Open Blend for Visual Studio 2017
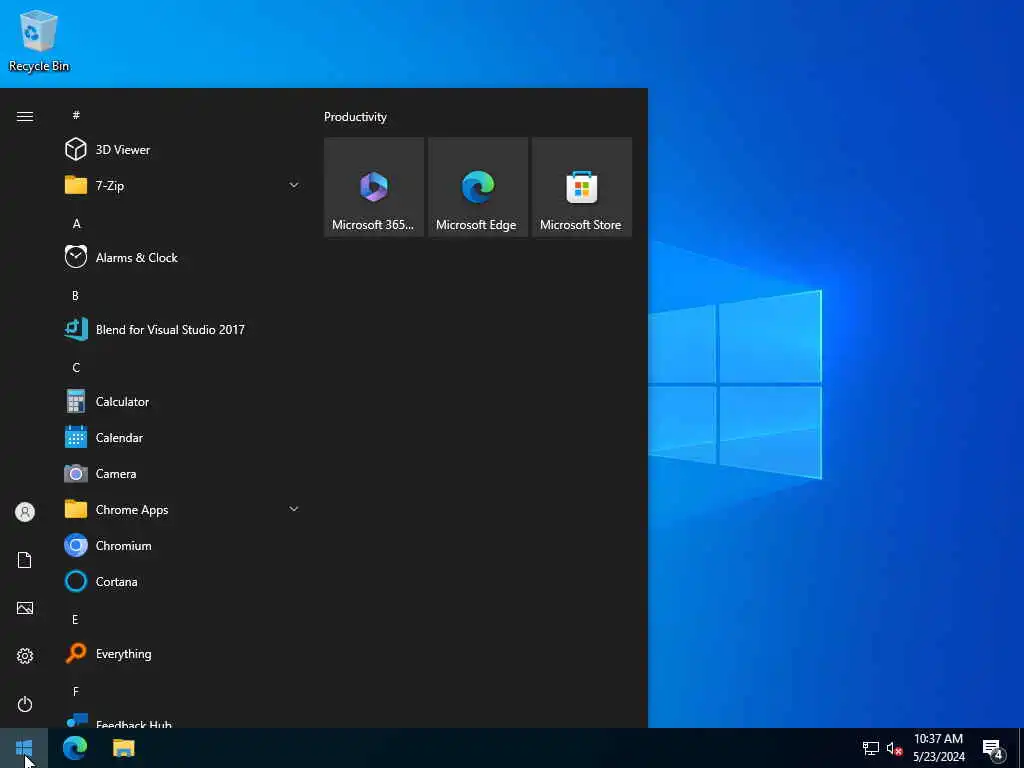This screenshot has width=1024, height=768. coord(183,329)
